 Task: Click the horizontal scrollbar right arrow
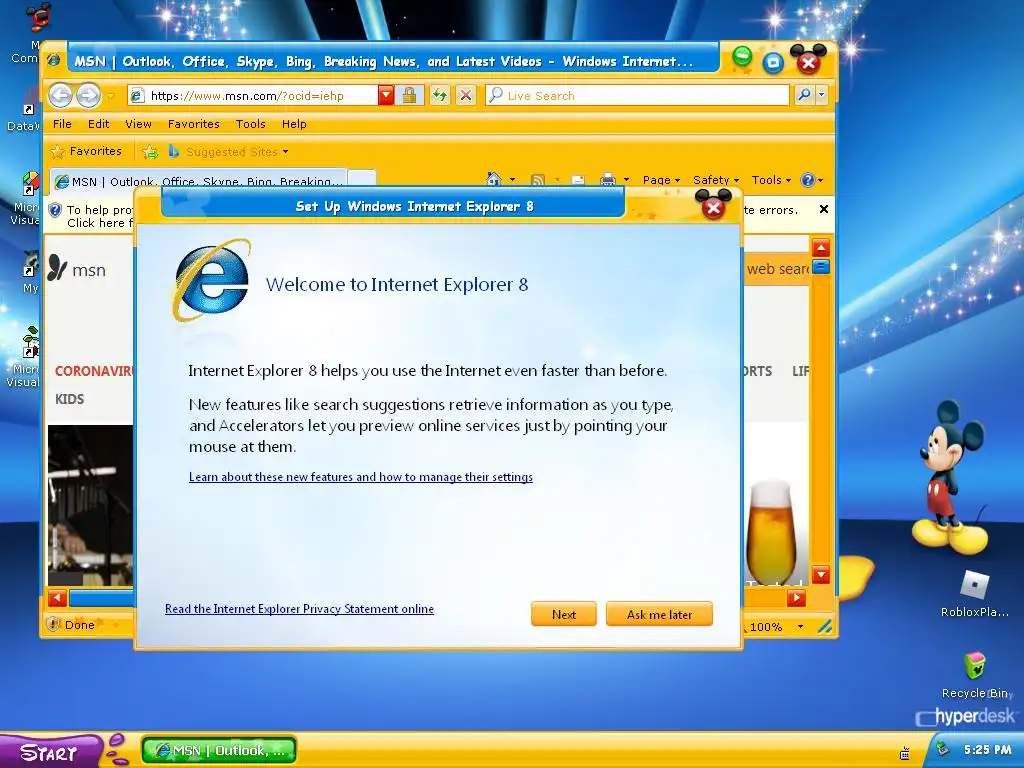(x=796, y=598)
